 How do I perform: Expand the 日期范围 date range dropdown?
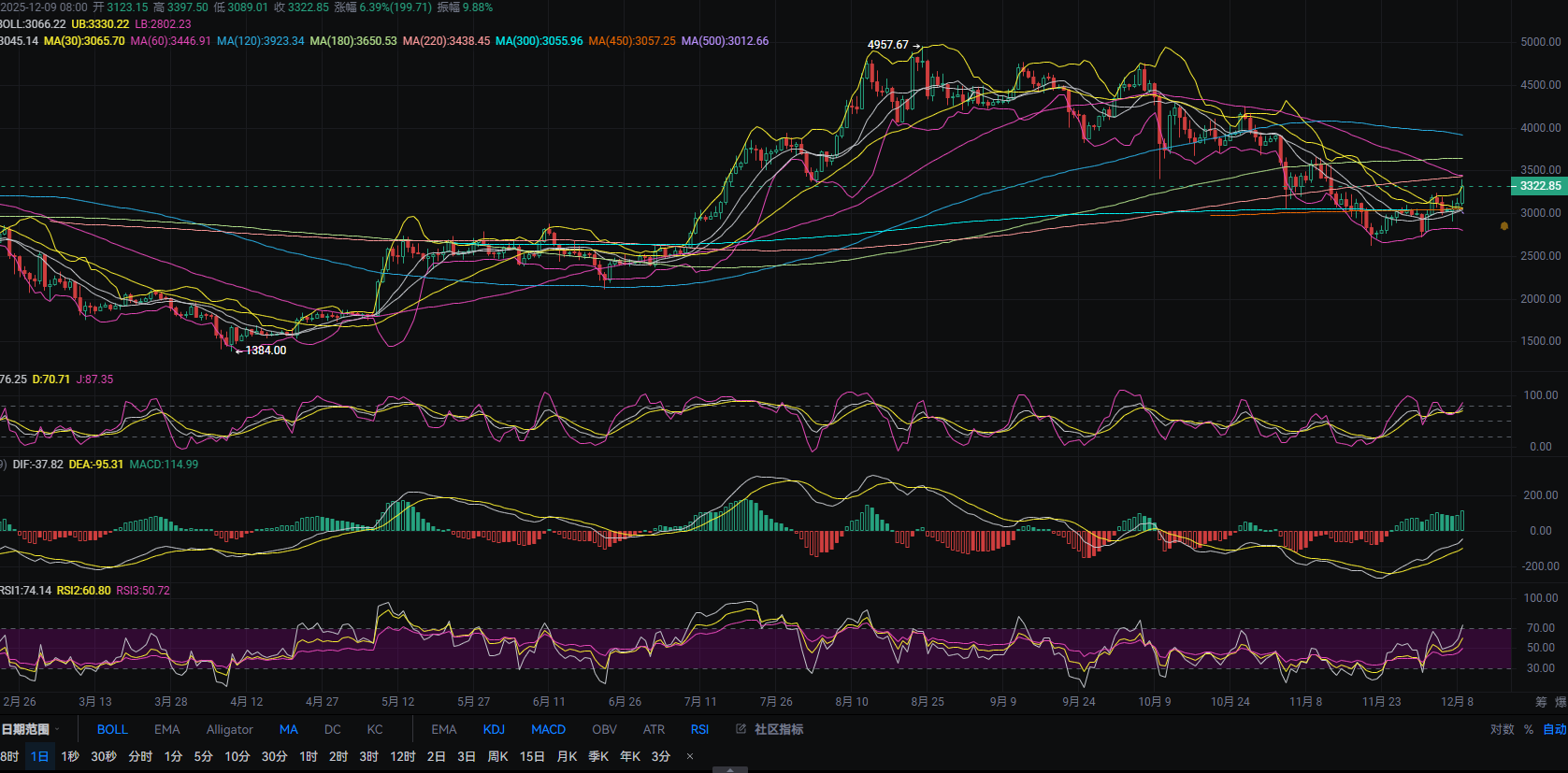pyautogui.click(x=30, y=729)
